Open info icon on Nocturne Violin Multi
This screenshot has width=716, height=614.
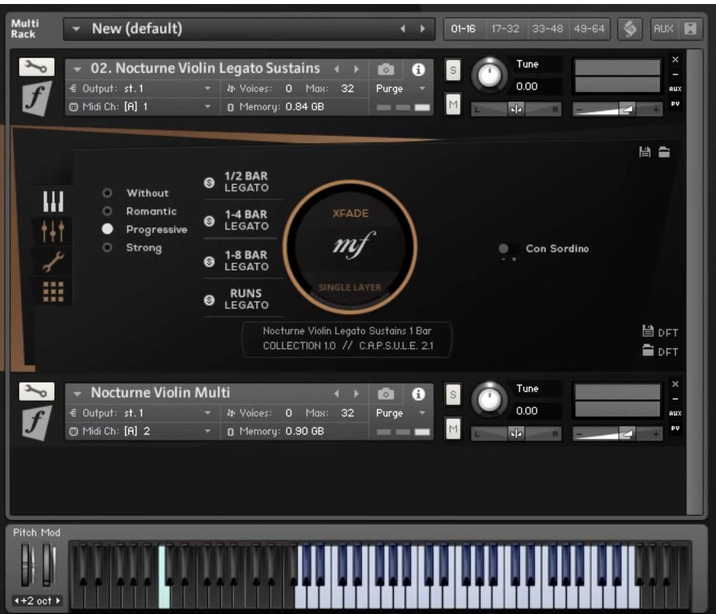tap(418, 394)
